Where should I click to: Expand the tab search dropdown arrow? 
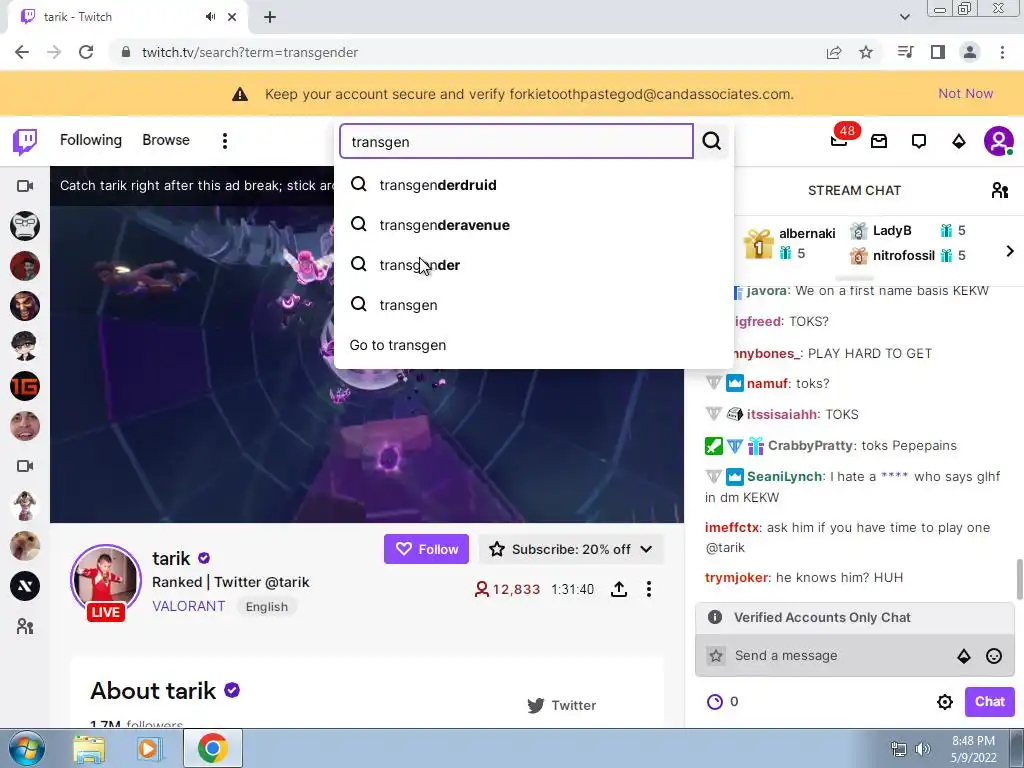904,17
